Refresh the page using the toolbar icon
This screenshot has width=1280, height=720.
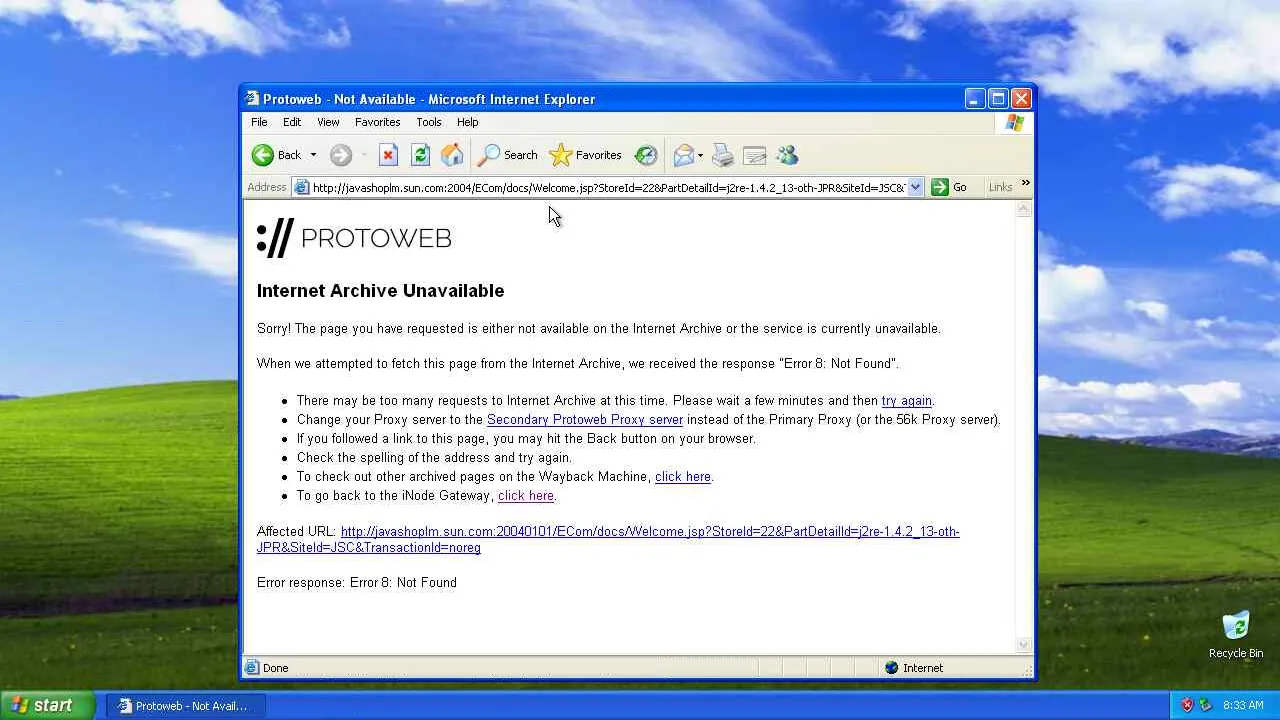421,155
